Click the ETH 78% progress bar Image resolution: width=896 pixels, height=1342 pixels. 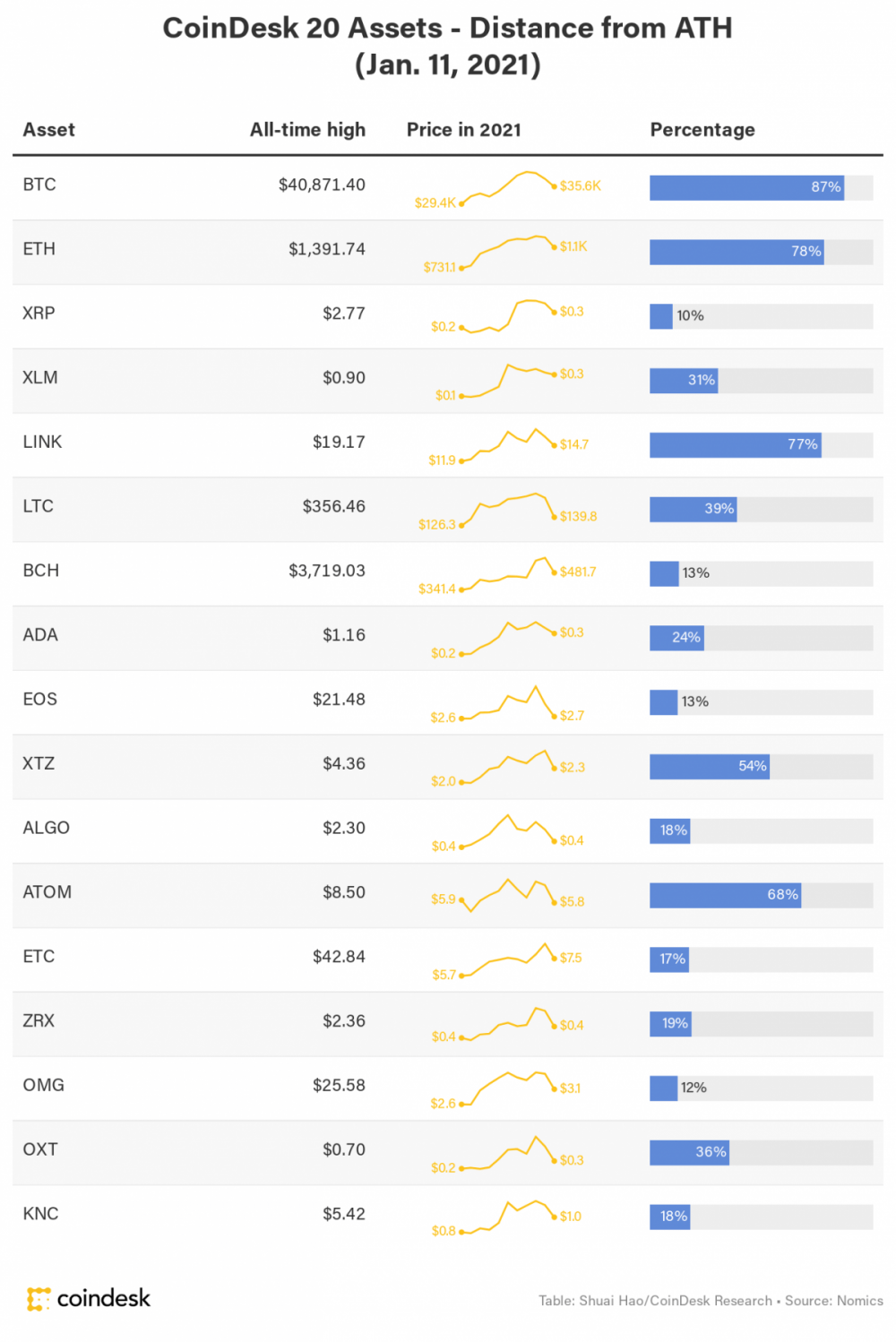click(x=737, y=252)
